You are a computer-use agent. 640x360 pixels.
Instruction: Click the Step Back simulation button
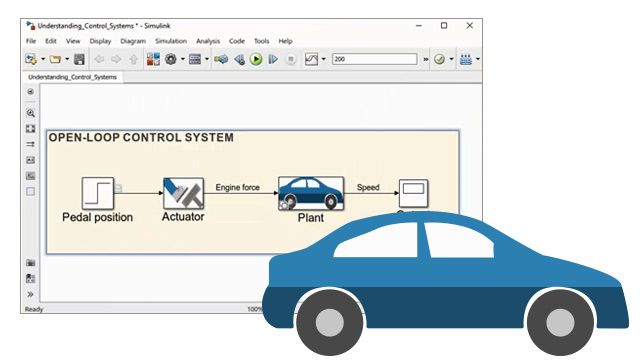coord(240,60)
